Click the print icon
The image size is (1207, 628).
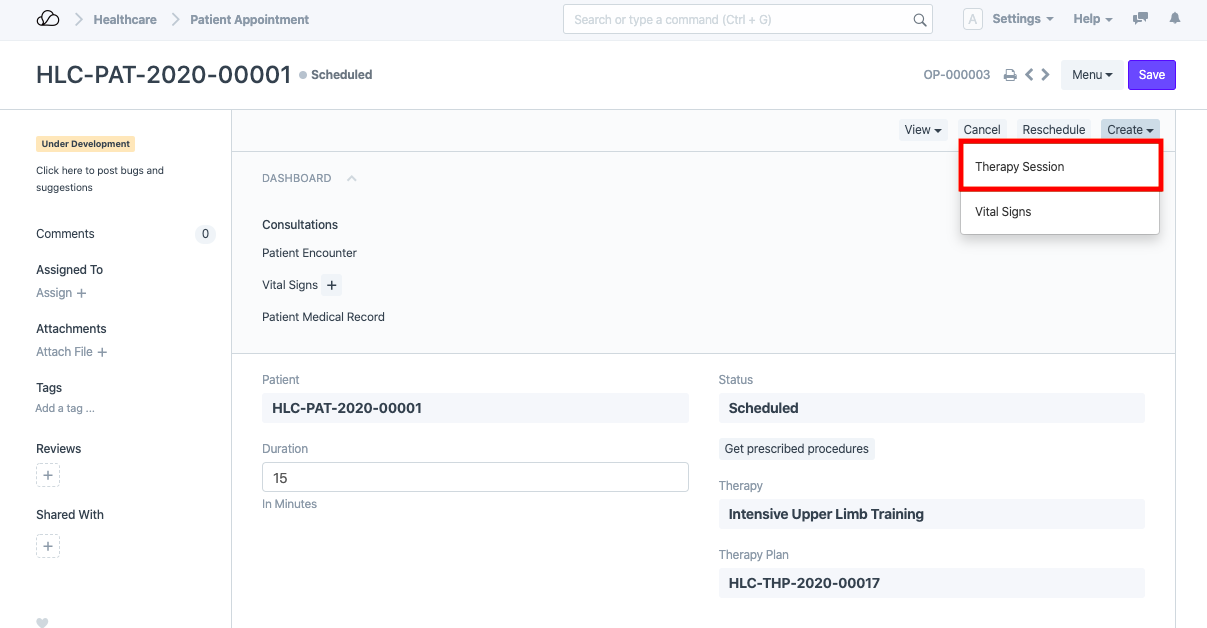coord(1010,75)
